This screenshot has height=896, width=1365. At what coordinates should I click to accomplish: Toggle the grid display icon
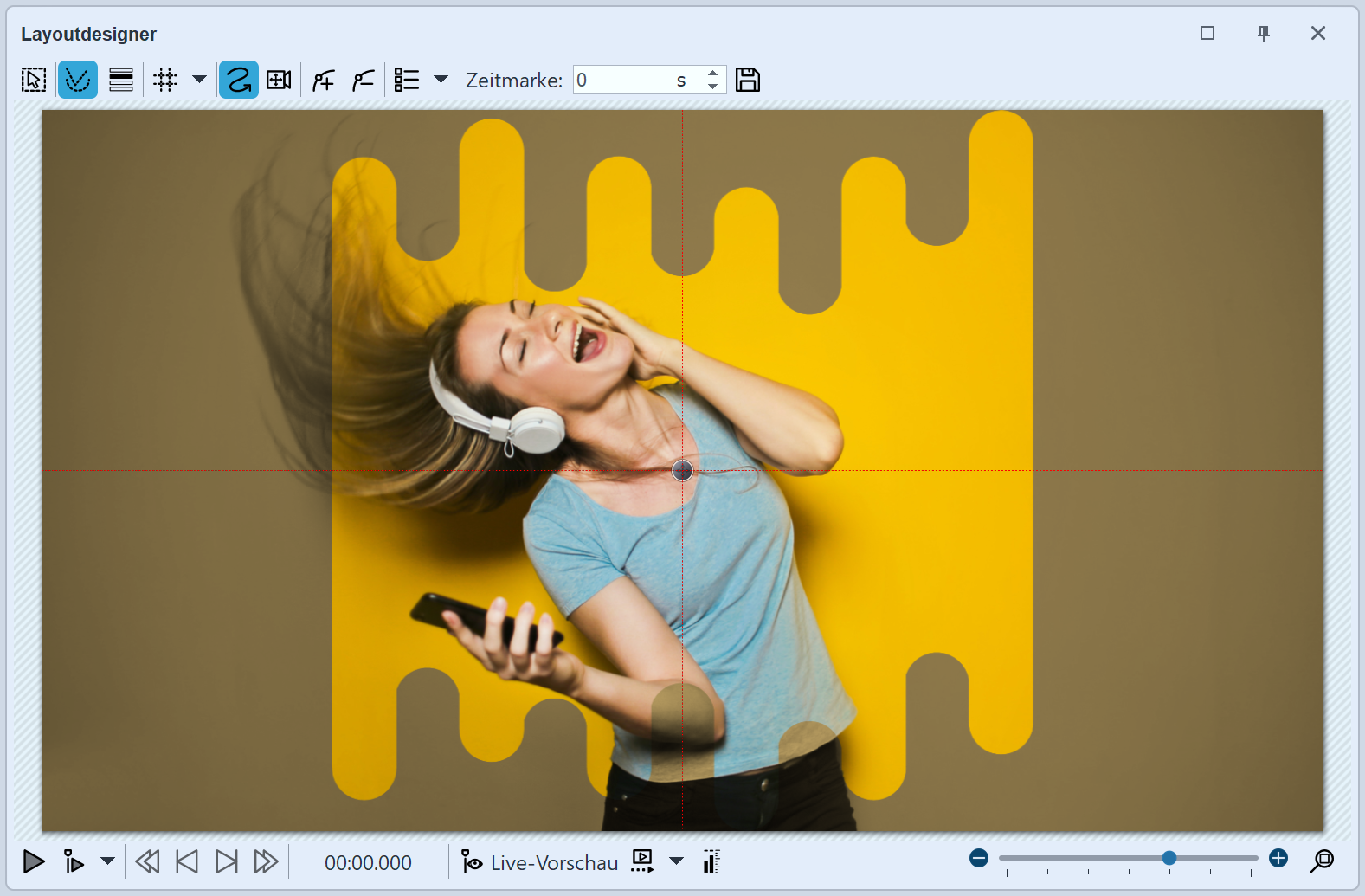point(165,81)
